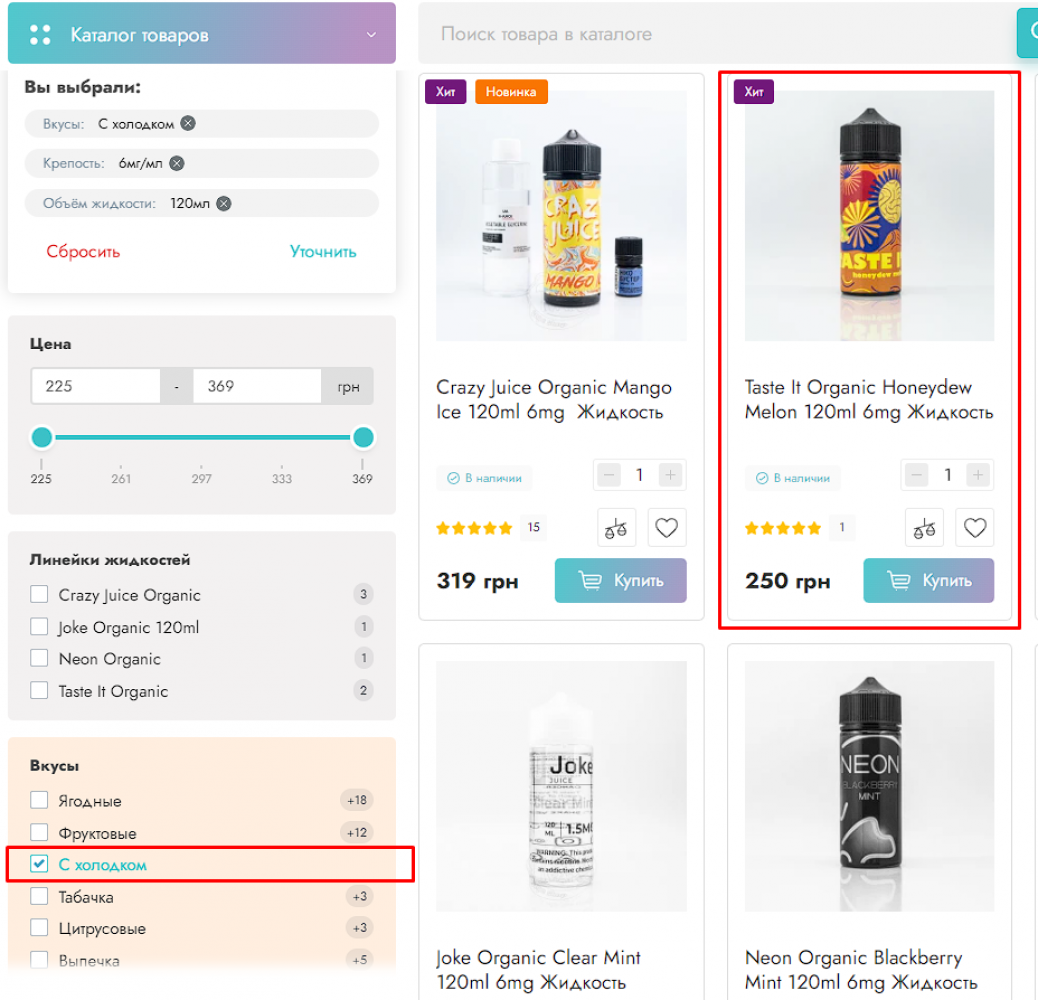Add Crazy Juice Mango Ice to wishlist
1038x1000 pixels.
(667, 528)
